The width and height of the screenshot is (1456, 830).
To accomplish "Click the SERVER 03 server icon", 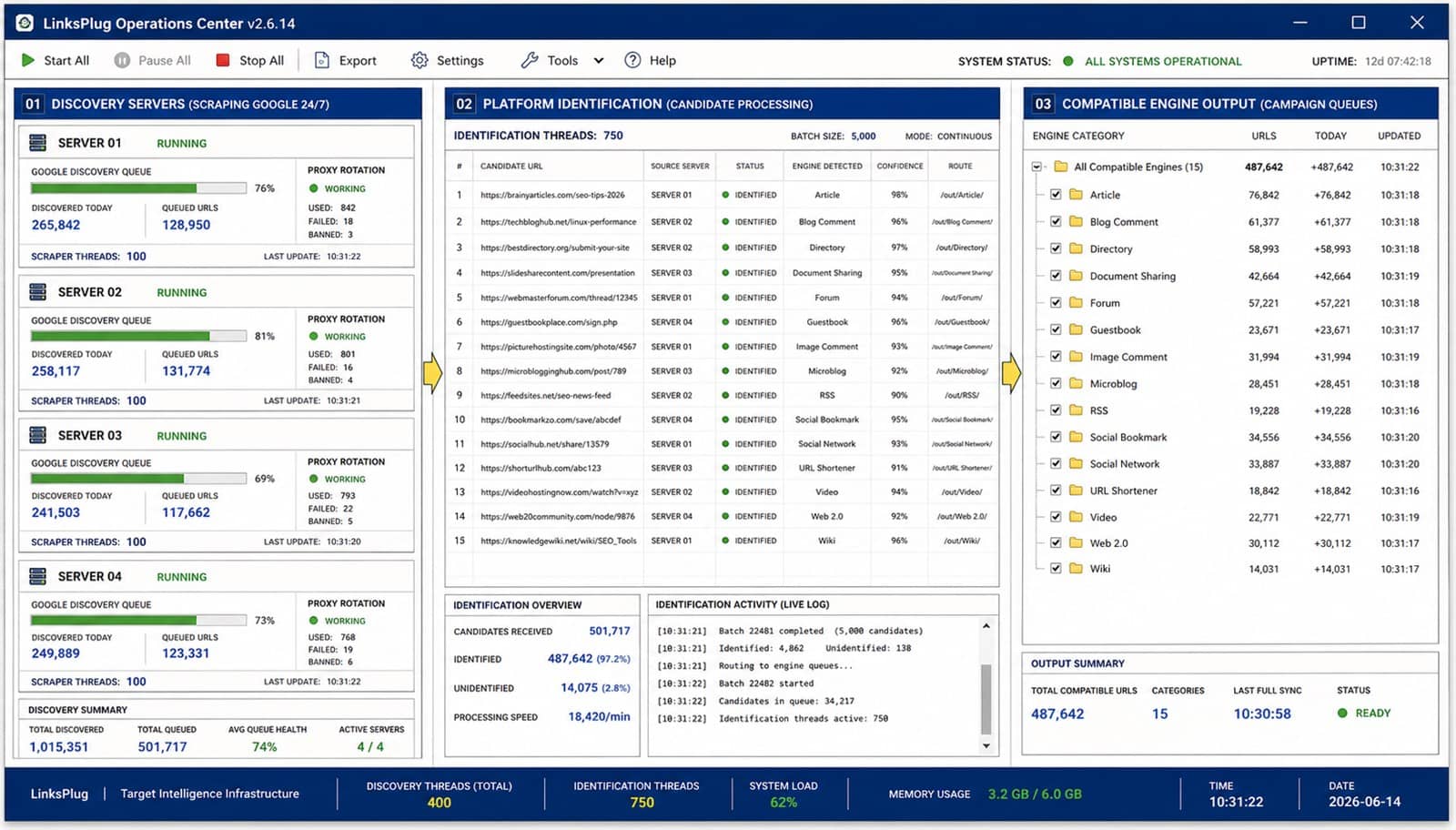I will pos(38,435).
